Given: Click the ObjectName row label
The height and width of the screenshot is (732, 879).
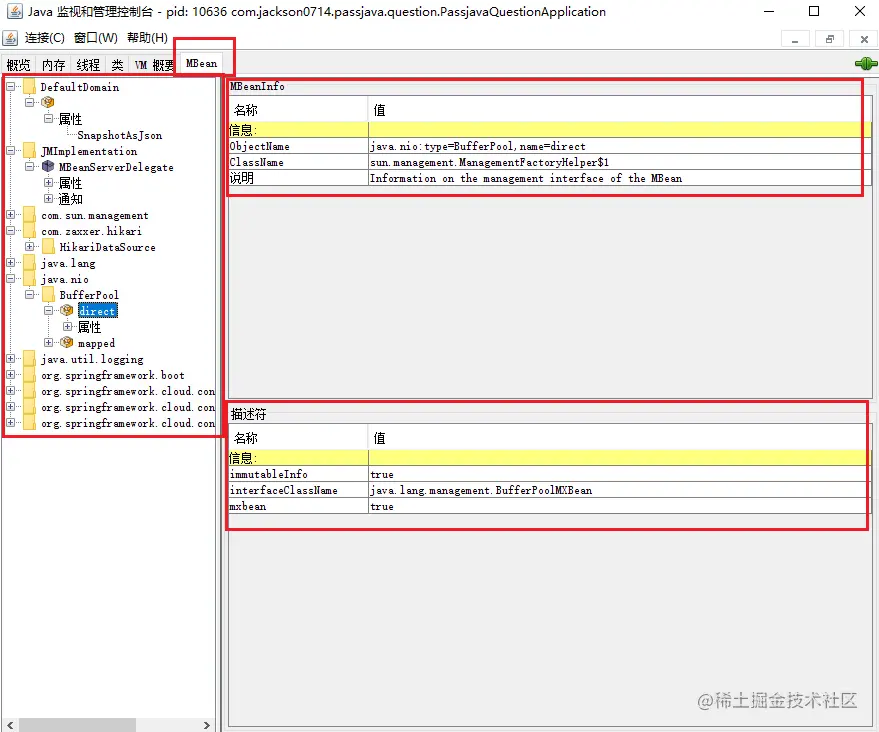Looking at the screenshot, I should (x=260, y=146).
